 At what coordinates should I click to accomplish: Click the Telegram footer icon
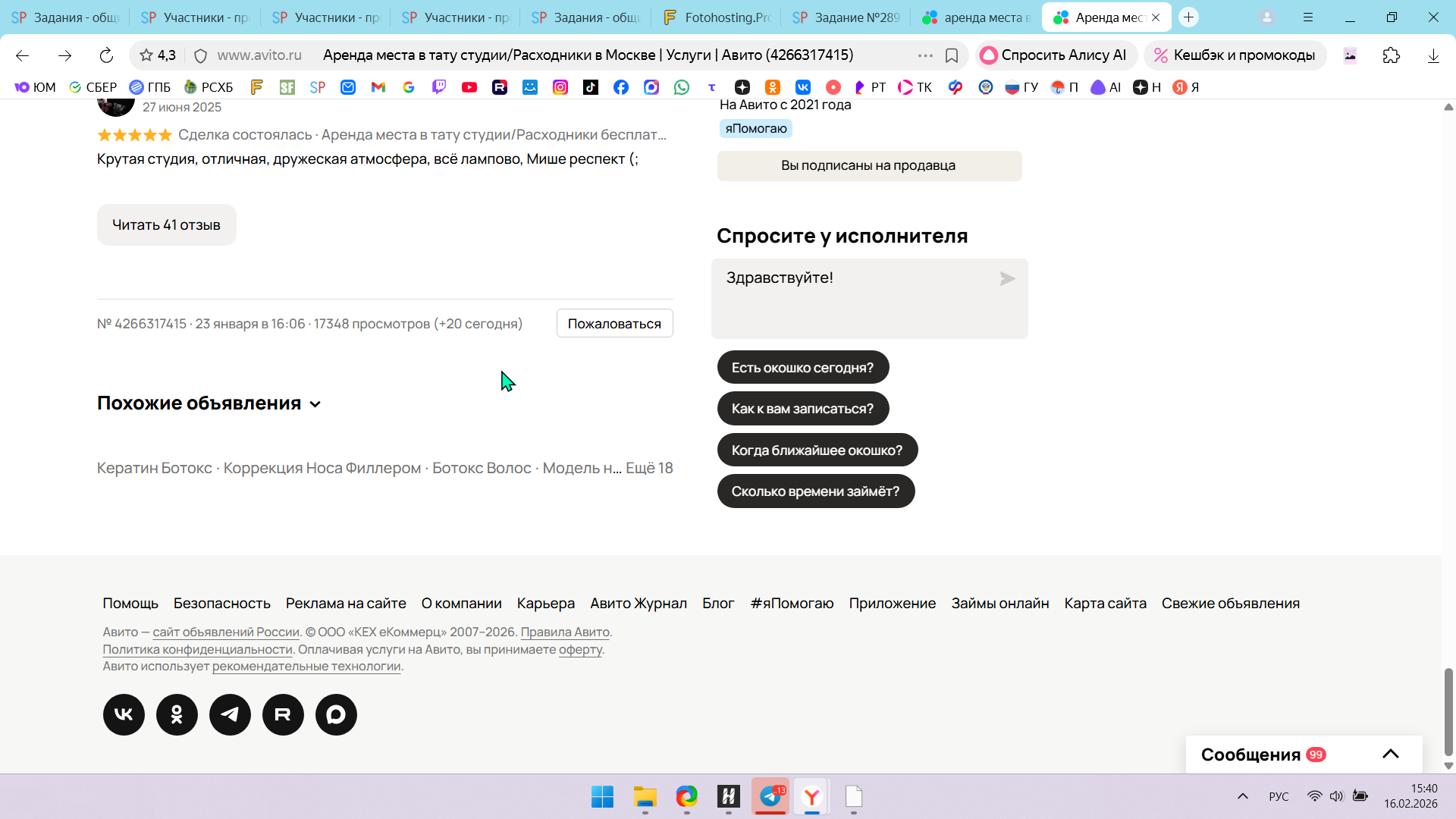click(x=230, y=714)
